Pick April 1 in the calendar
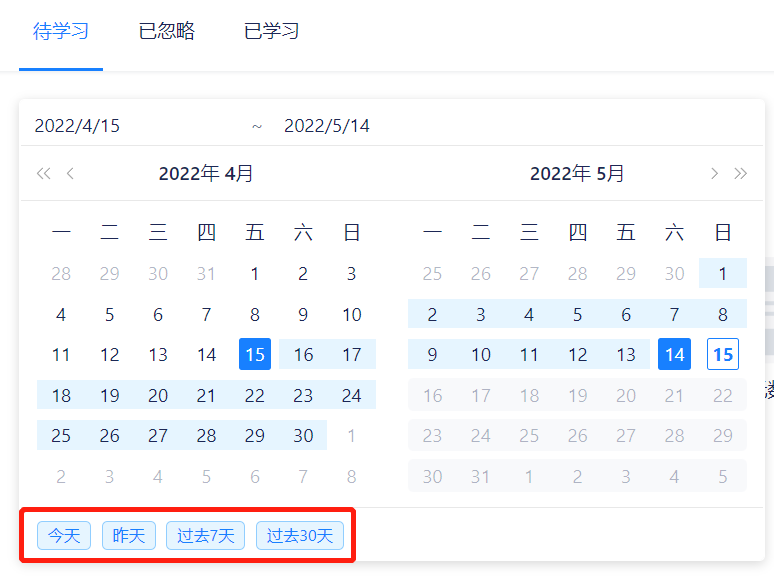 [255, 273]
